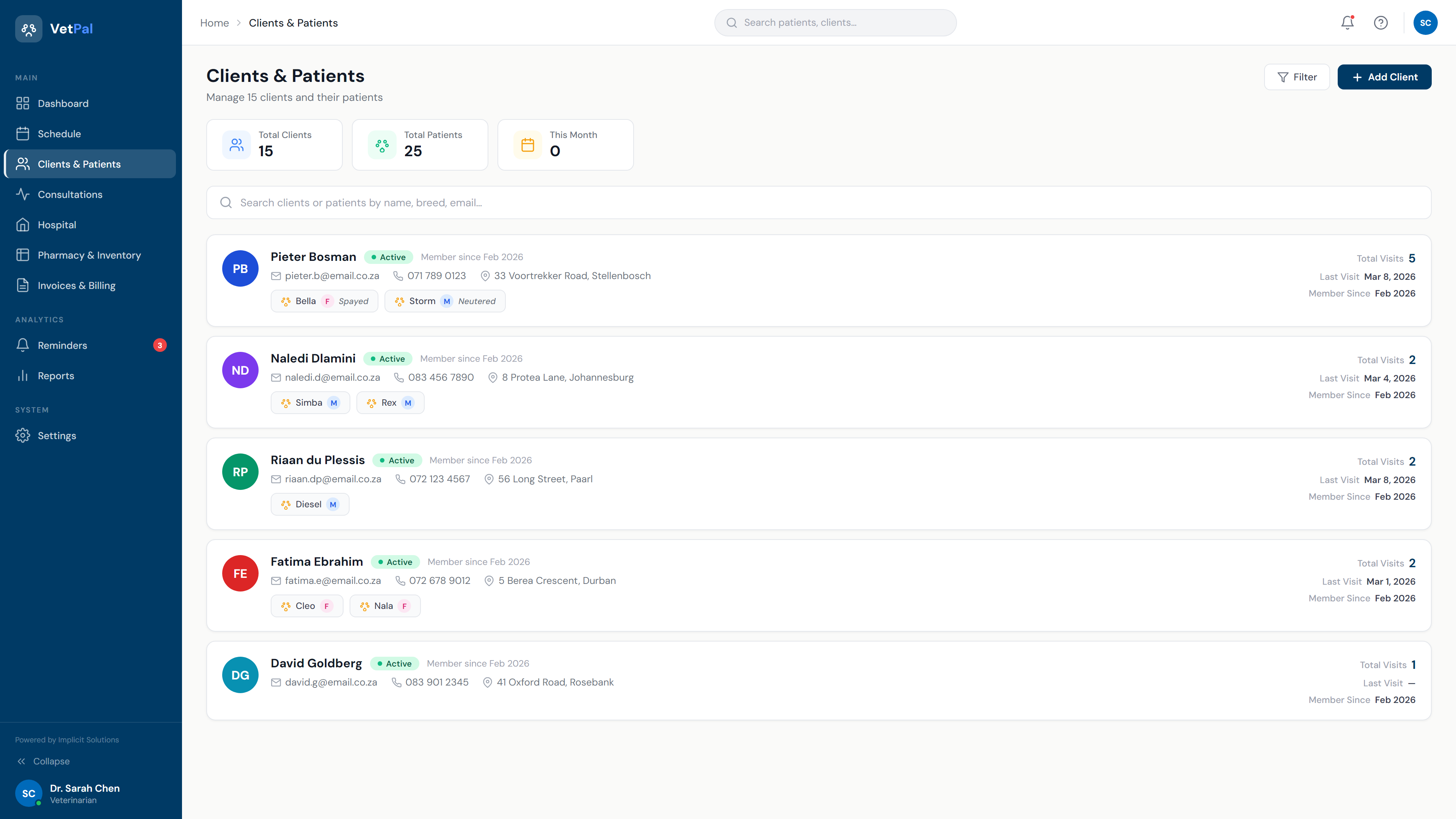Open the help question mark icon
This screenshot has height=819, width=1456.
coord(1381,23)
